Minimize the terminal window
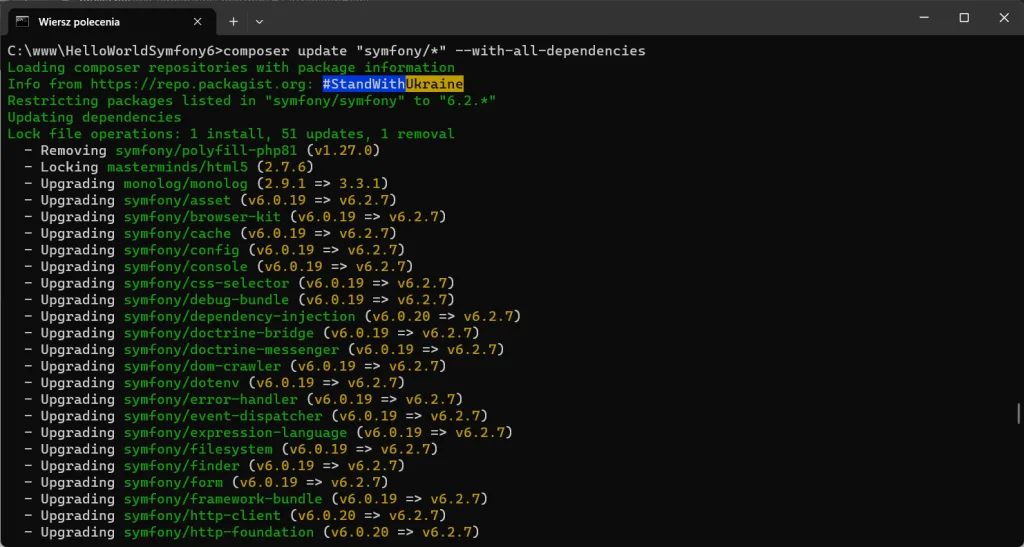This screenshot has height=547, width=1024. (923, 18)
